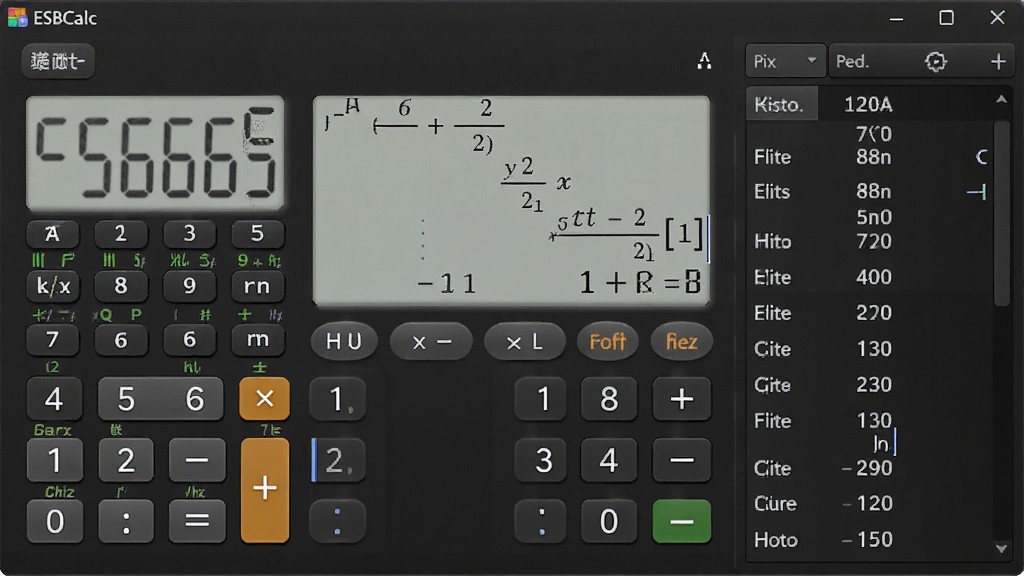Tap the A key
This screenshot has width=1024, height=576.
[x=53, y=234]
